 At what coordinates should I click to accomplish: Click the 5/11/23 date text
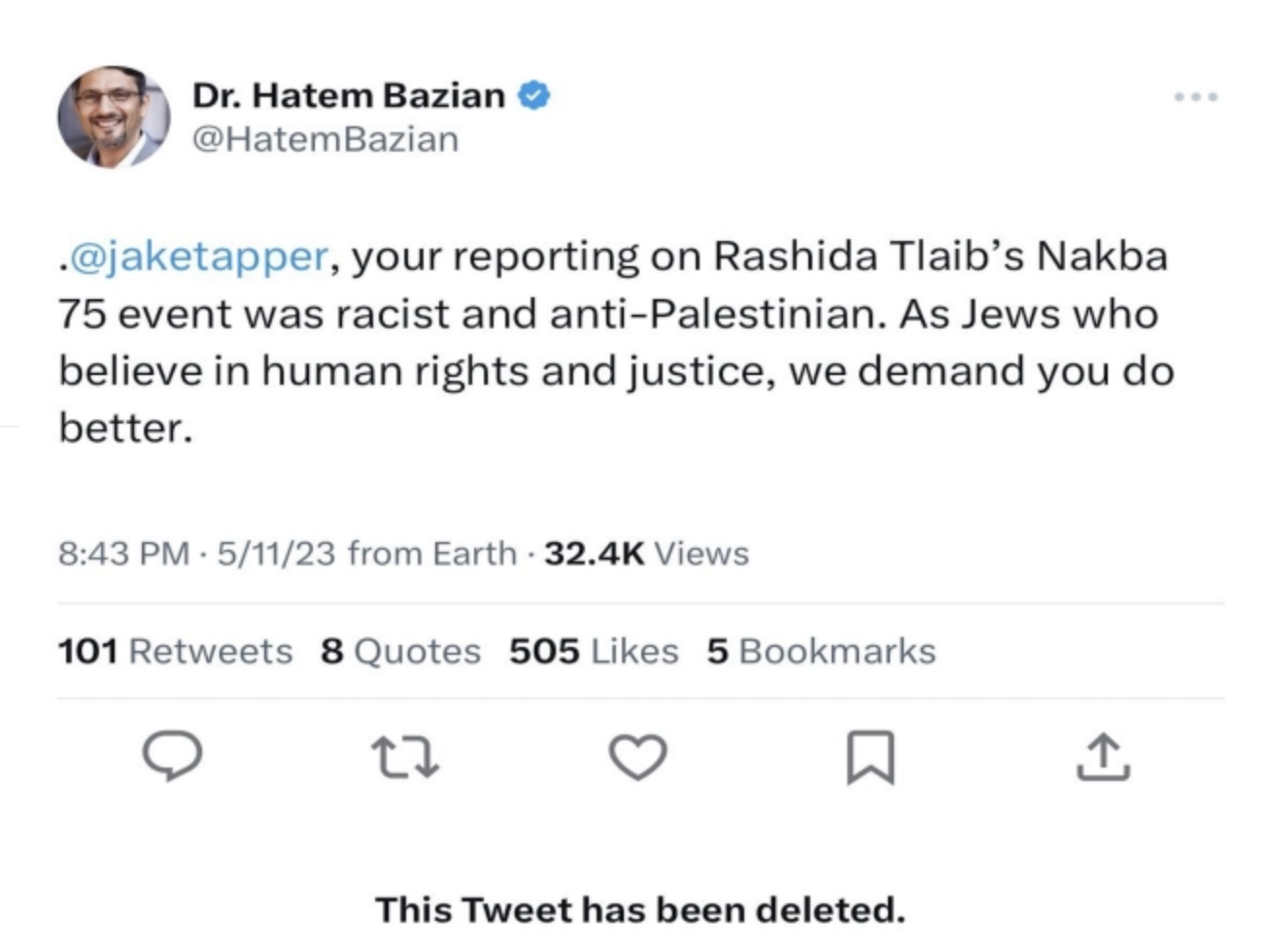[276, 554]
